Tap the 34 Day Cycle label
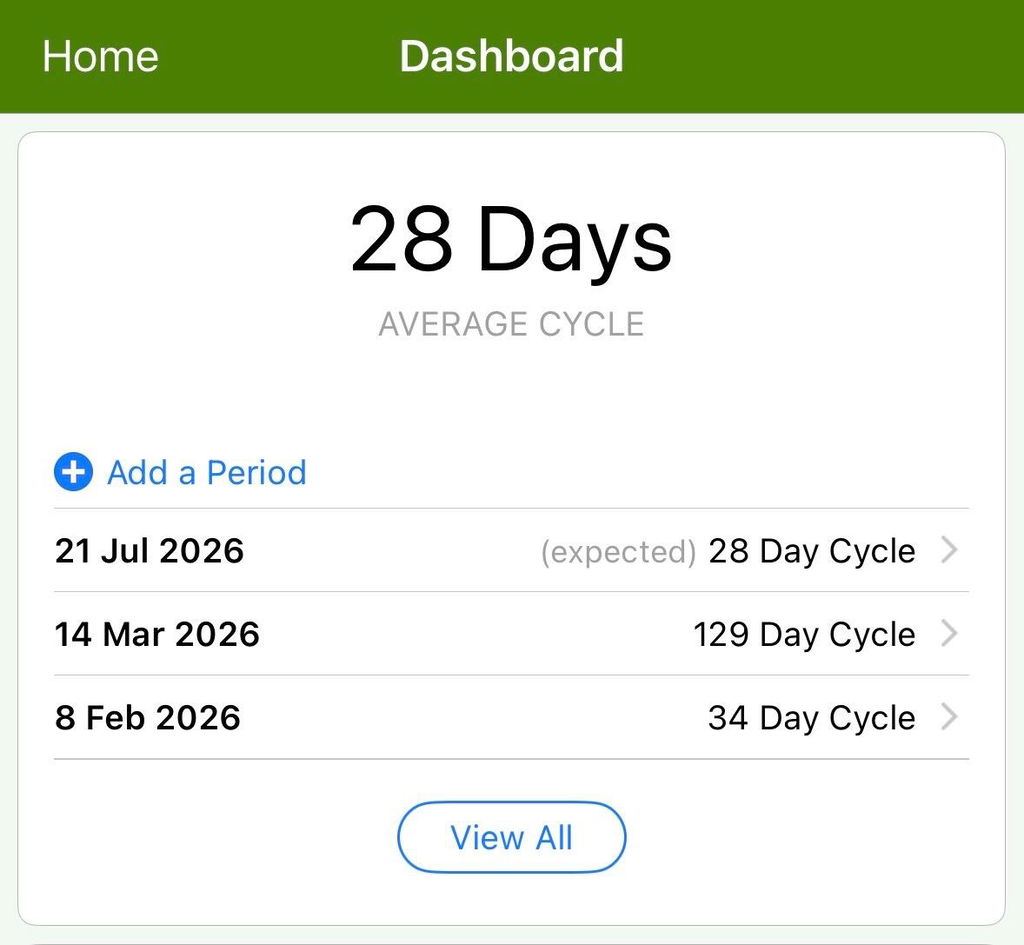Image resolution: width=1024 pixels, height=945 pixels. (812, 718)
